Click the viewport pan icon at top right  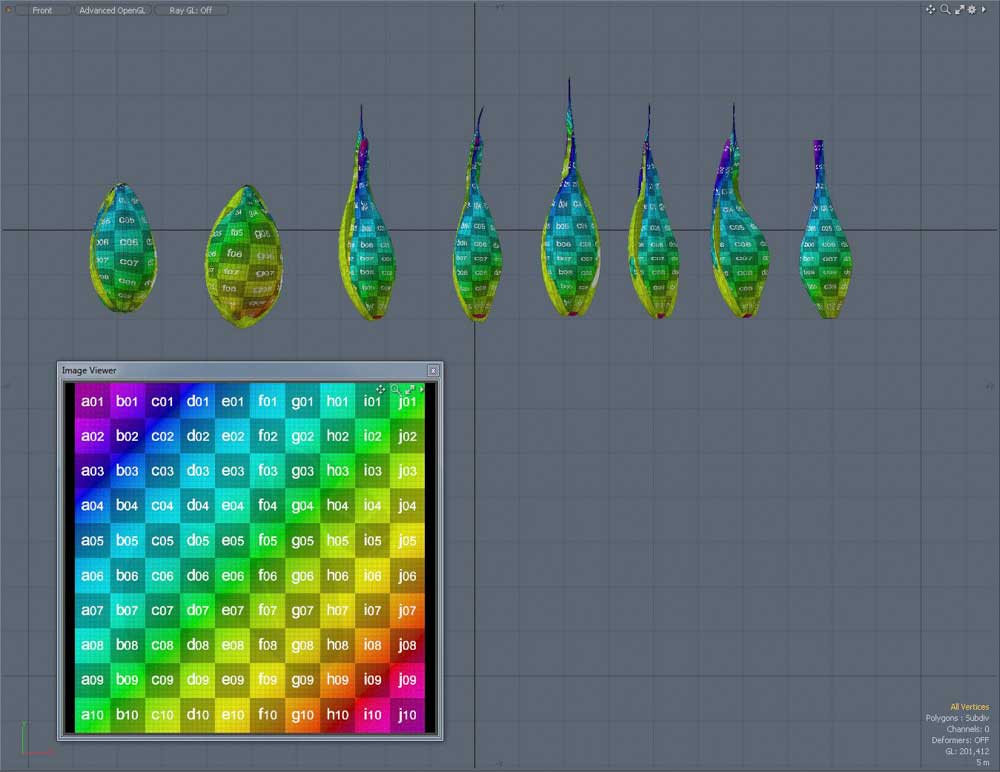[930, 9]
